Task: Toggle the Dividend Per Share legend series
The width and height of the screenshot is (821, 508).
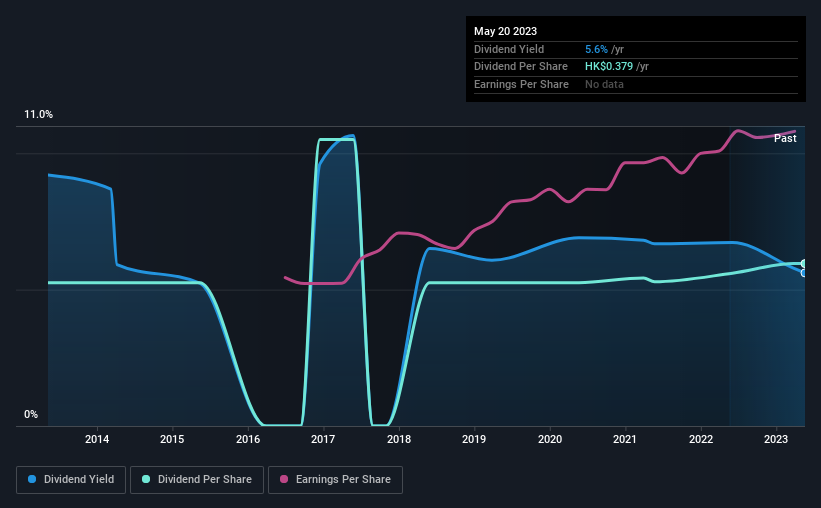Action: click(197, 480)
